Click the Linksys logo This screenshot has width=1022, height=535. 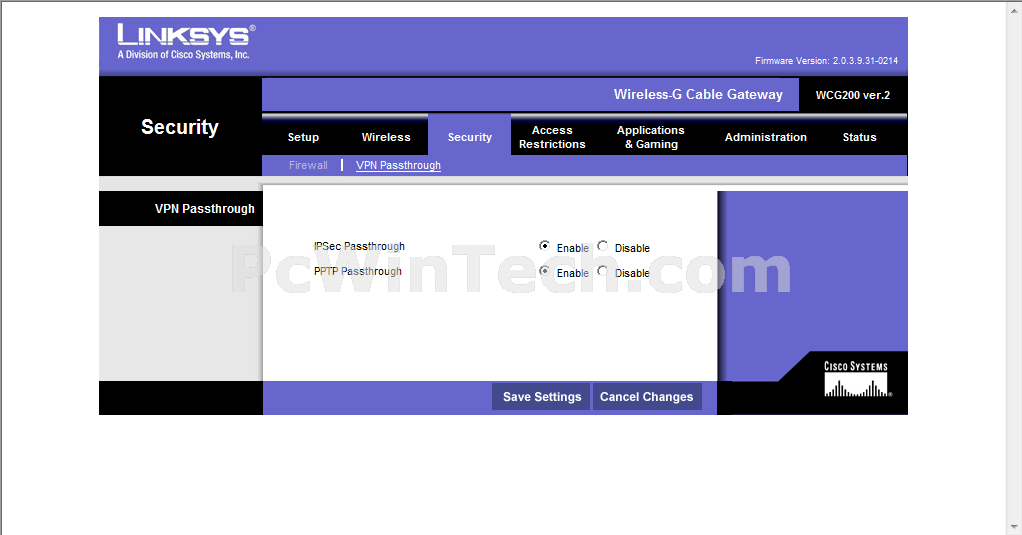pyautogui.click(x=186, y=42)
